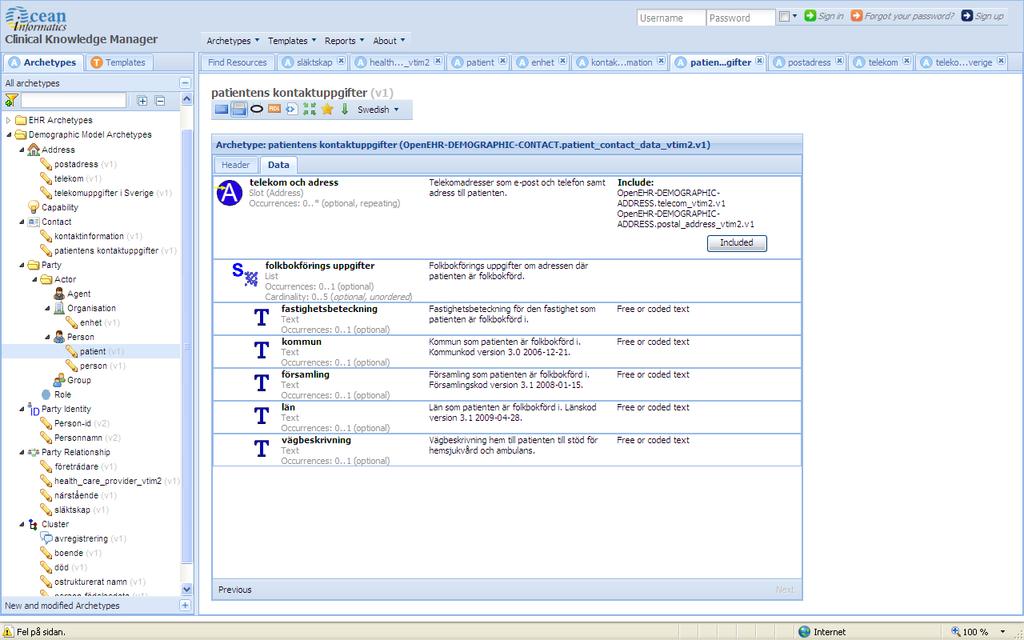Open kontaktinformation archetype in tree
The image size is (1024, 640).
tap(89, 236)
